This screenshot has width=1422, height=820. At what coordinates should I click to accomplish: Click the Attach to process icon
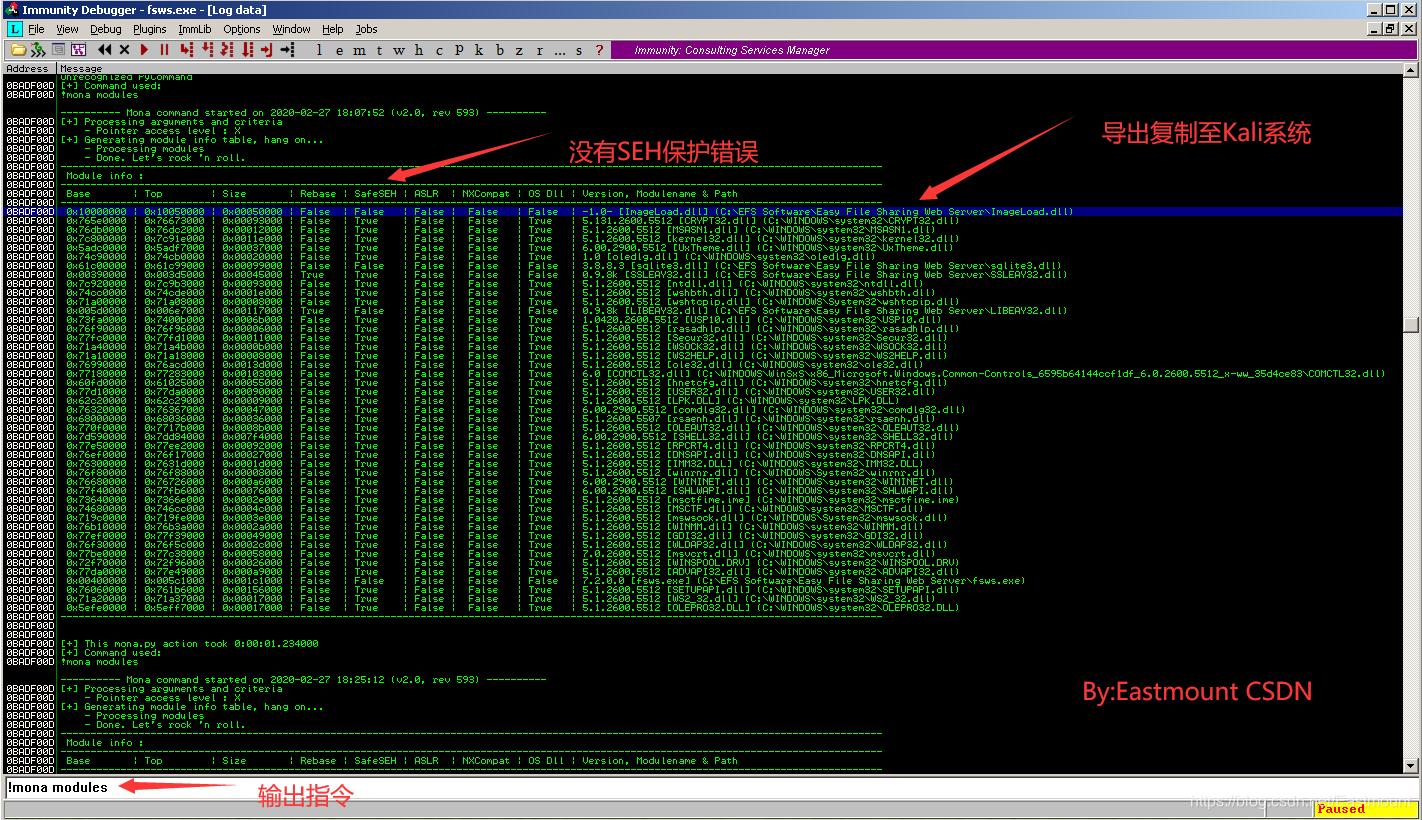tap(38, 50)
